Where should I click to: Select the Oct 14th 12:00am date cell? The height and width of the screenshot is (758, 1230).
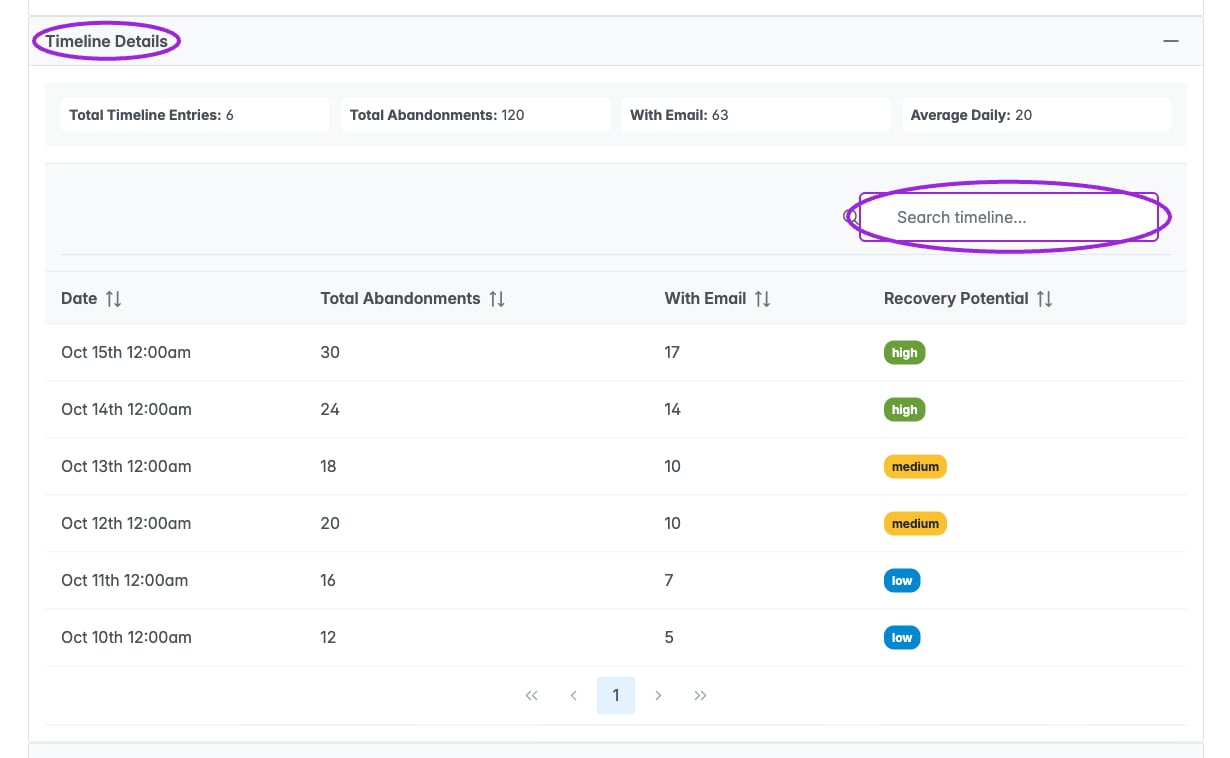click(126, 409)
